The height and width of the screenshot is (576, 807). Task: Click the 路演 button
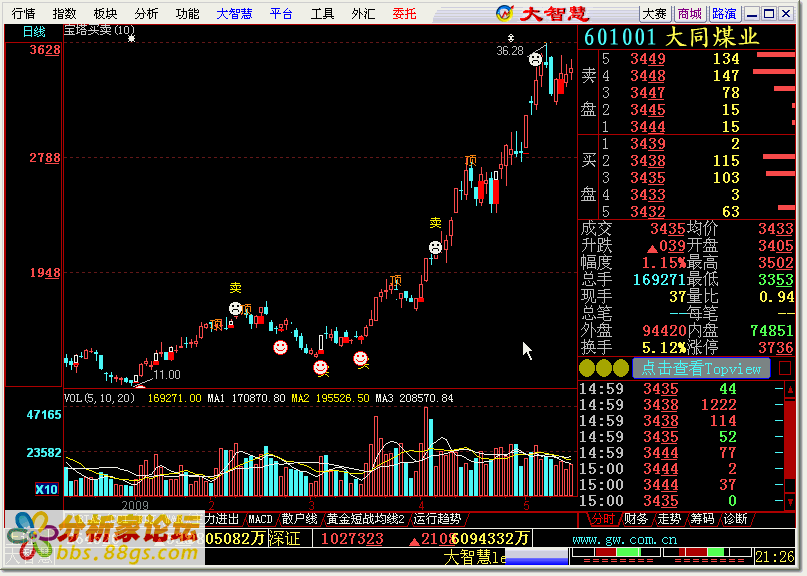tap(724, 13)
